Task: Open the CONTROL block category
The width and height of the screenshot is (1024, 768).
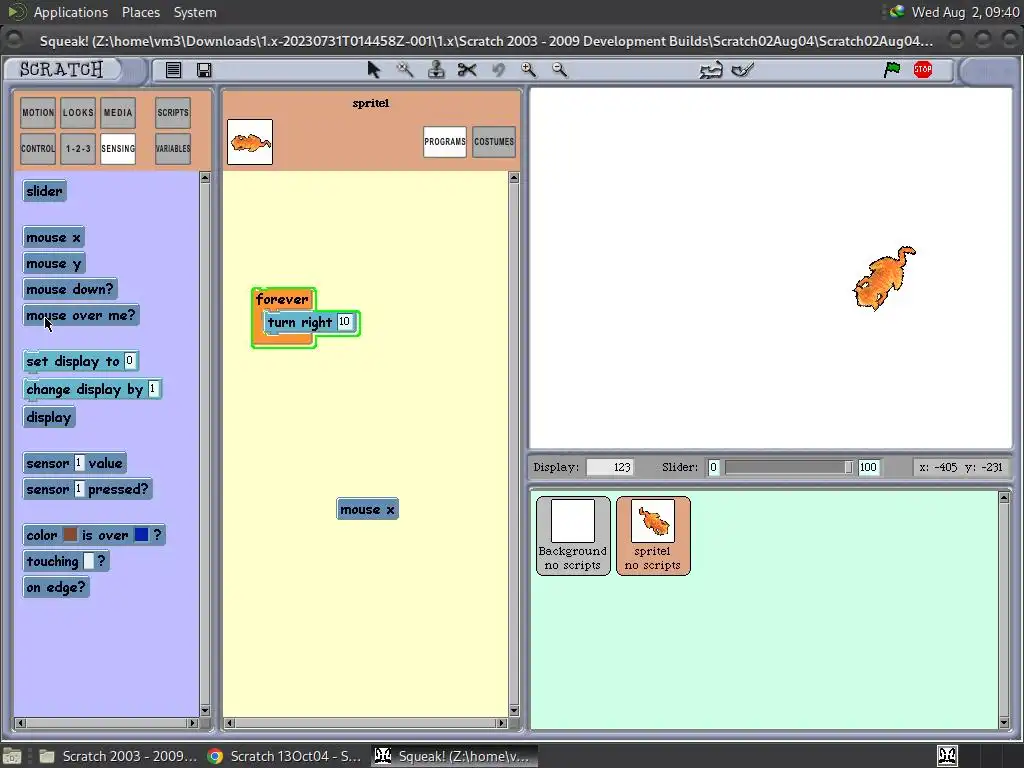Action: pyautogui.click(x=38, y=149)
